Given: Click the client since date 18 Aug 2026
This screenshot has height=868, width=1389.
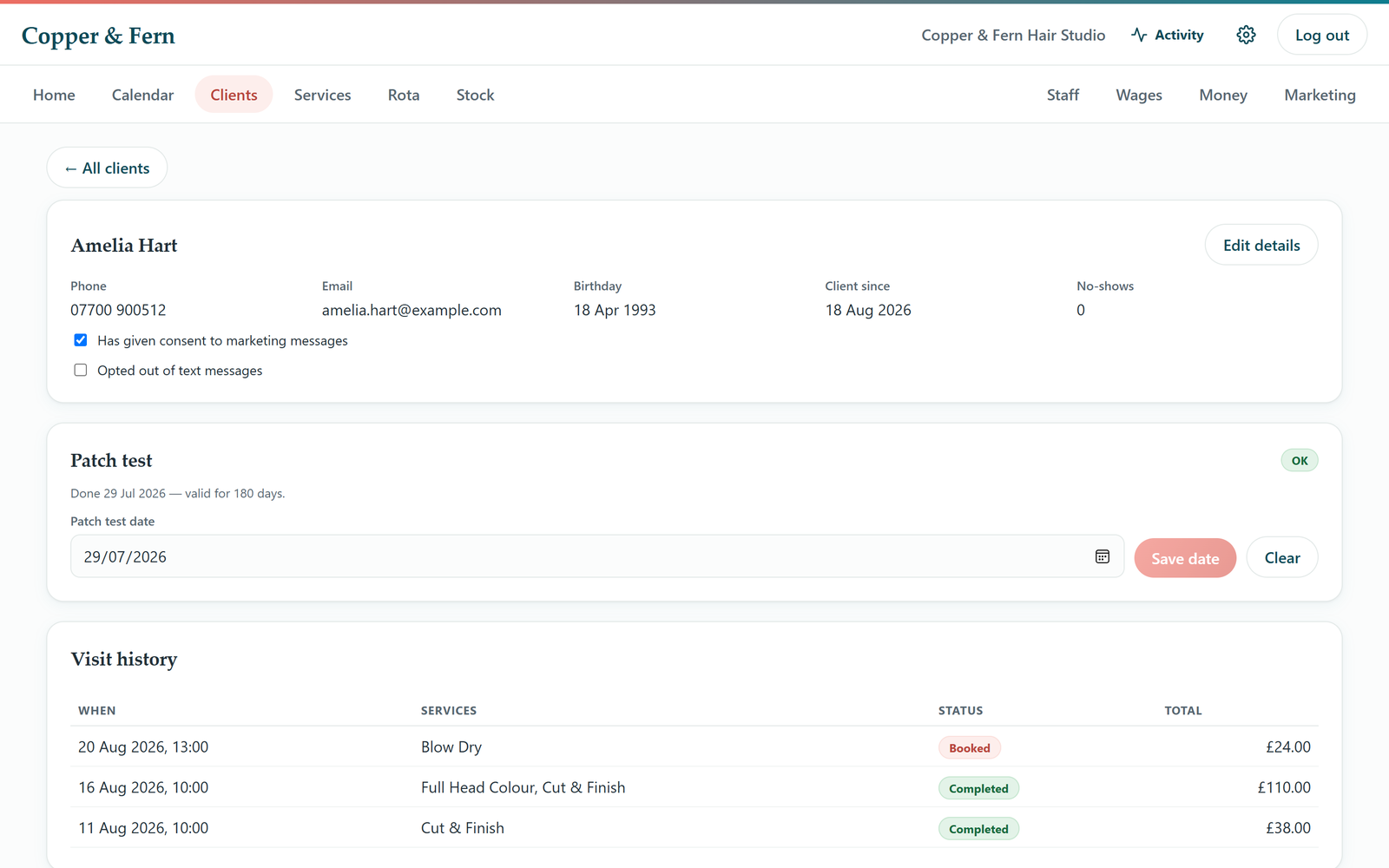Looking at the screenshot, I should pyautogui.click(x=868, y=310).
